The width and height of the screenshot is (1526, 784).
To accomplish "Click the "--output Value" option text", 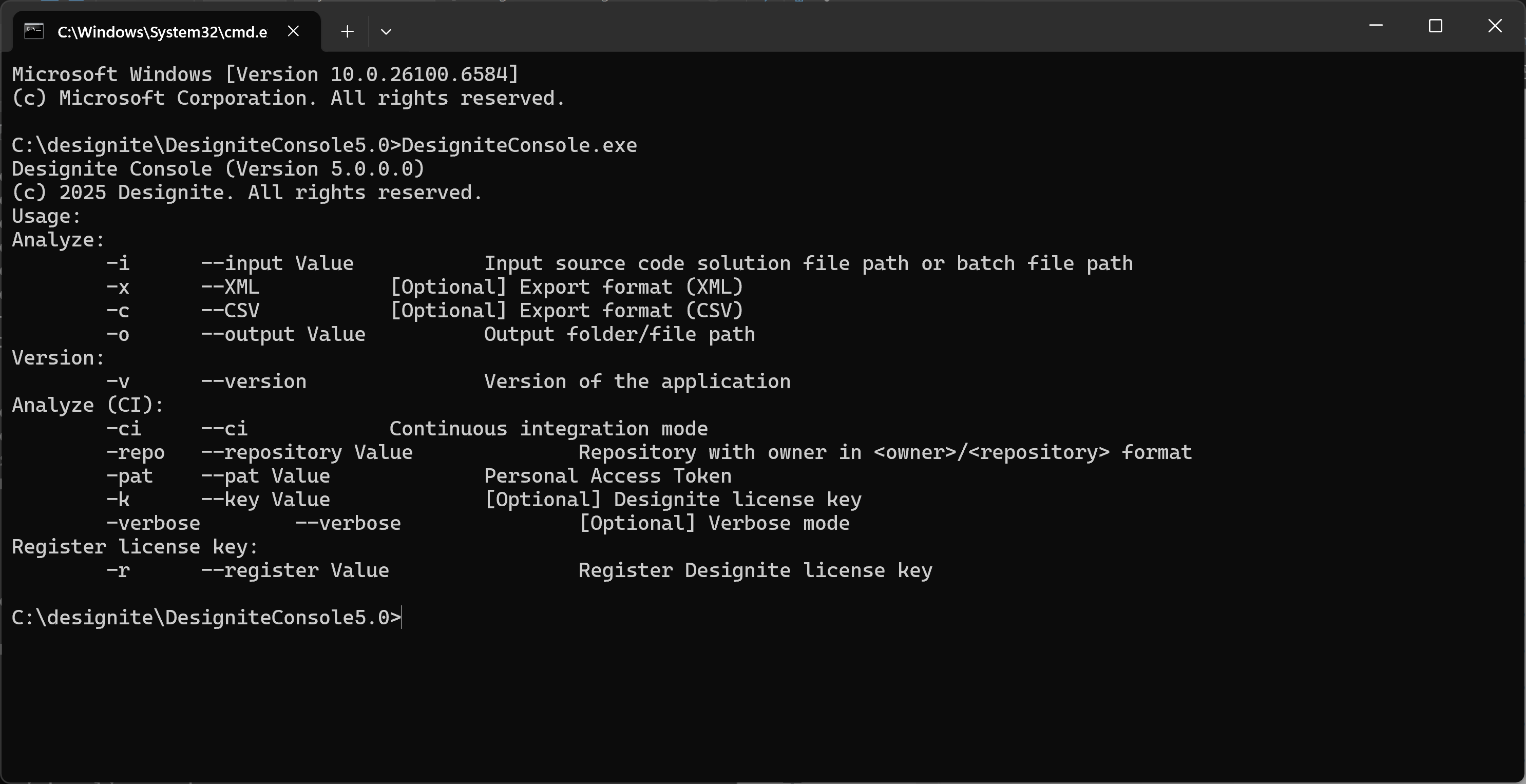I will tap(283, 335).
